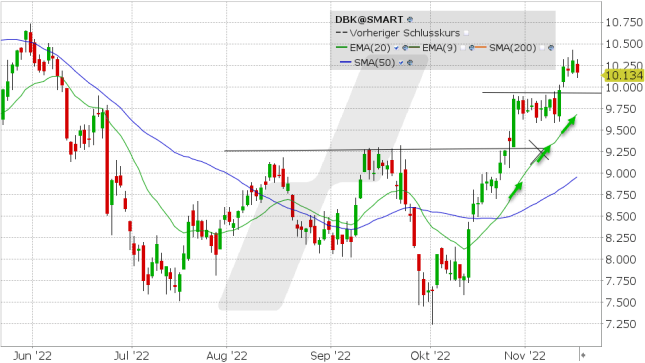
Task: Open settings icon next to EMA(9)
Action: pos(472,48)
